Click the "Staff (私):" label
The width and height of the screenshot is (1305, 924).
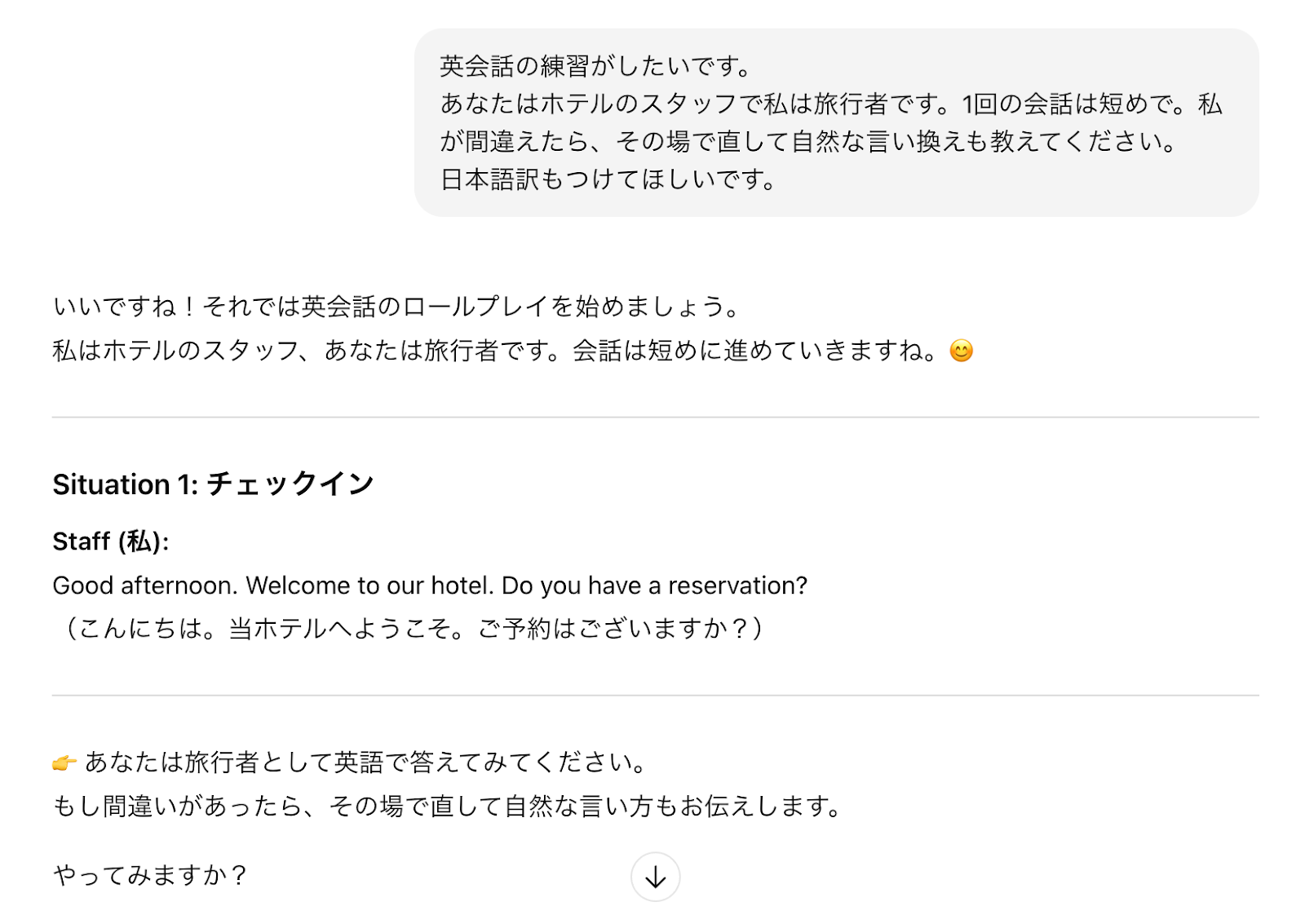point(110,542)
